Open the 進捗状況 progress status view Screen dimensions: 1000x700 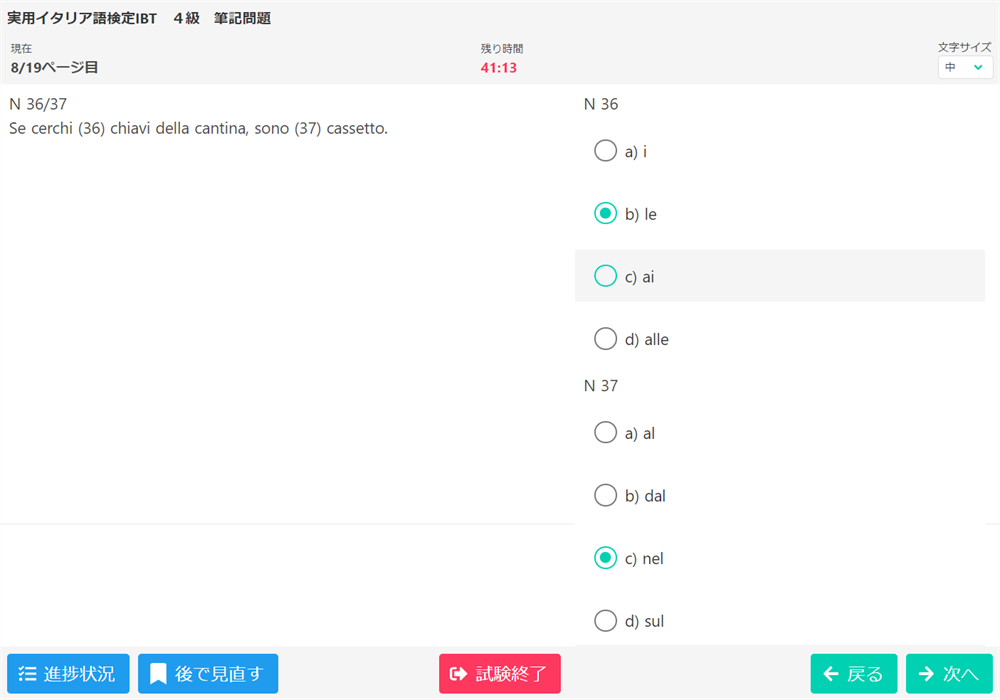(x=68, y=674)
